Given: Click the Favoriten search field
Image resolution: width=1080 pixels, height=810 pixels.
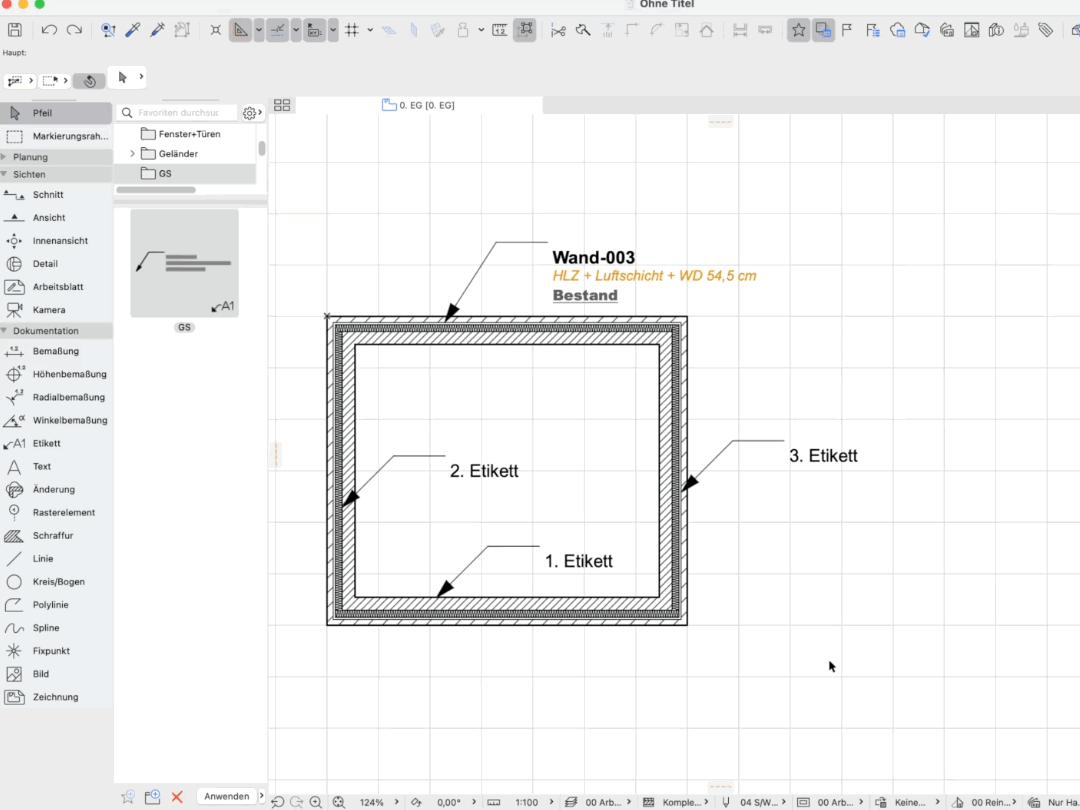Looking at the screenshot, I should tap(178, 112).
